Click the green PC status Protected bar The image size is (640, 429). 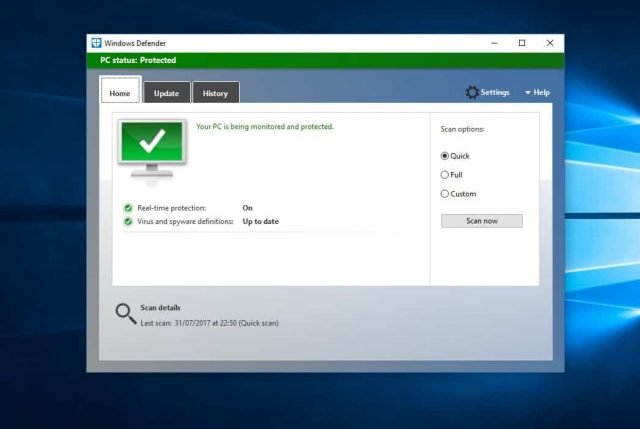click(x=320, y=60)
